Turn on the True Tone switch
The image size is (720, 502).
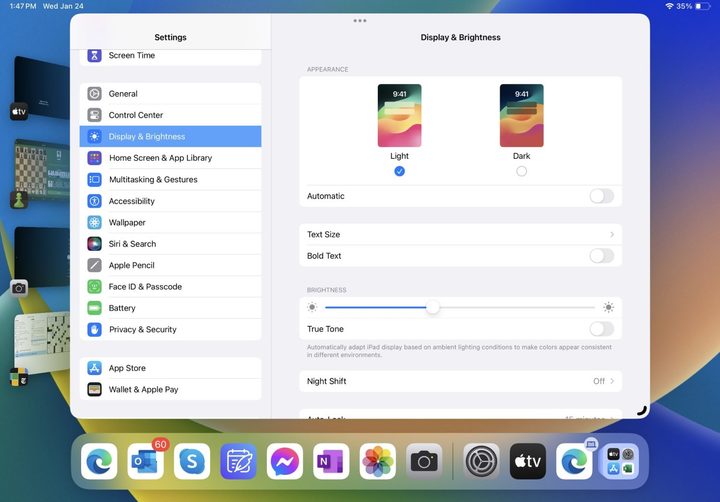point(602,329)
